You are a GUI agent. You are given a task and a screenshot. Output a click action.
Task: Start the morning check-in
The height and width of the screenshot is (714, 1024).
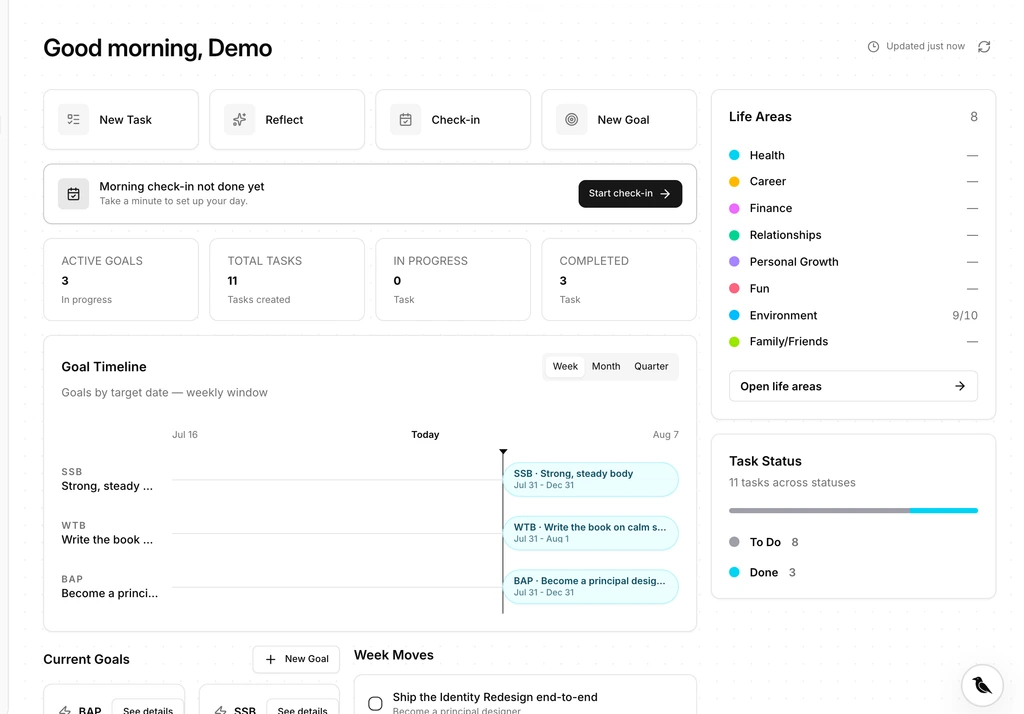[x=630, y=193]
